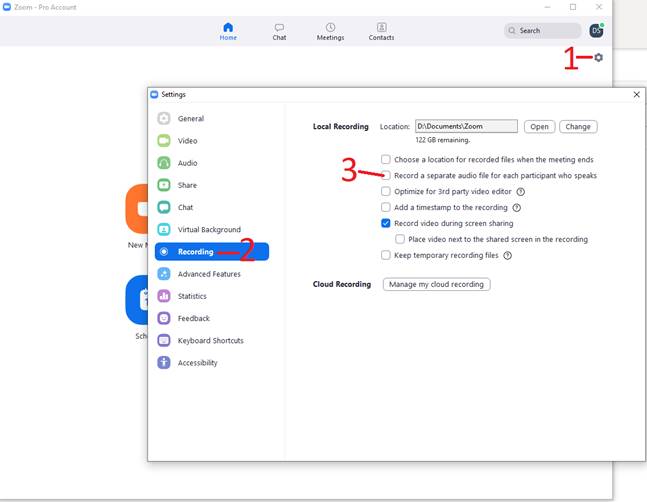Click the Share label in the sidebar
The image size is (647, 502).
click(187, 185)
